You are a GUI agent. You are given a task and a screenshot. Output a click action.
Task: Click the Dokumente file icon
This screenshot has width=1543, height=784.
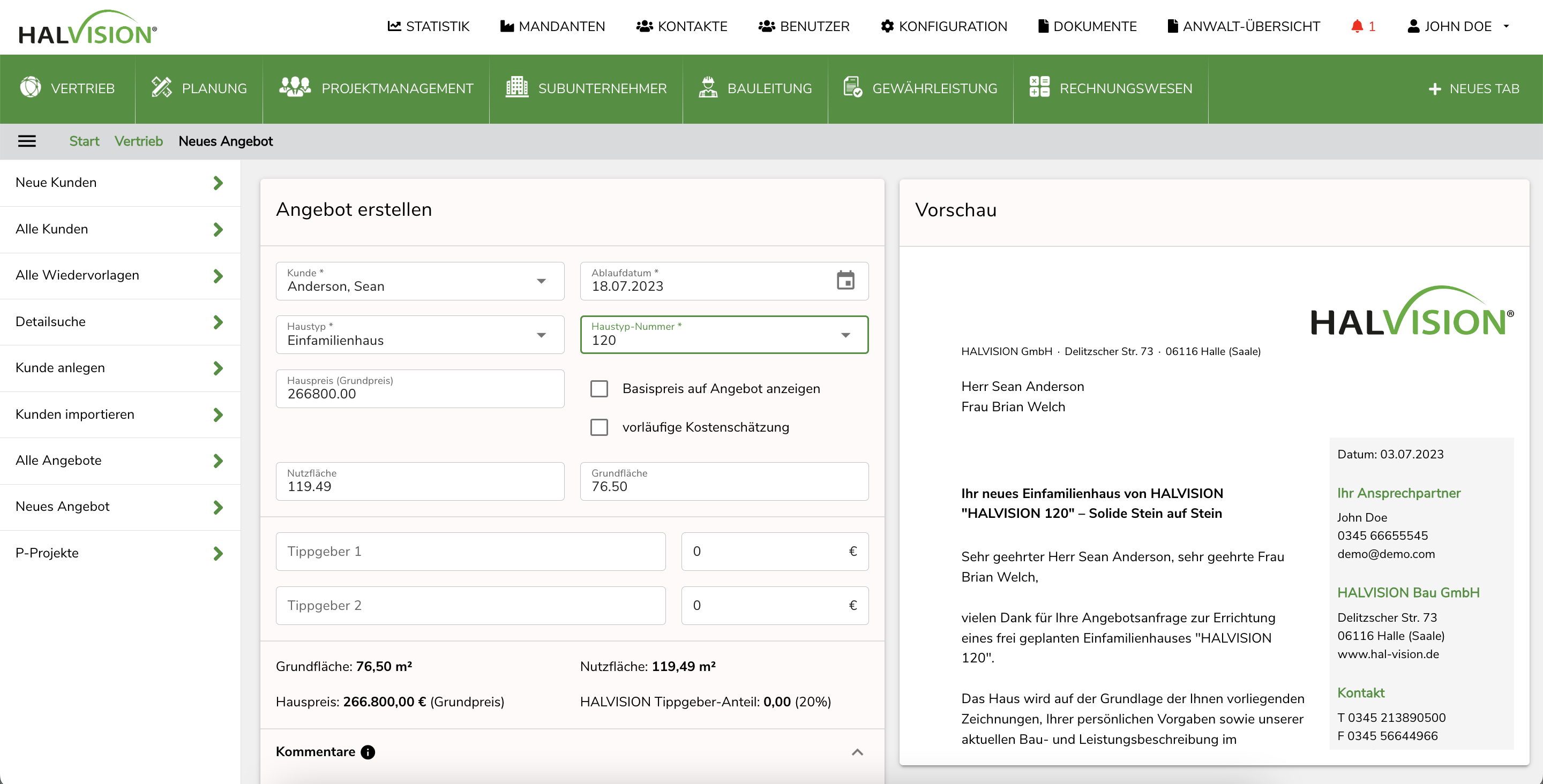[1043, 26]
